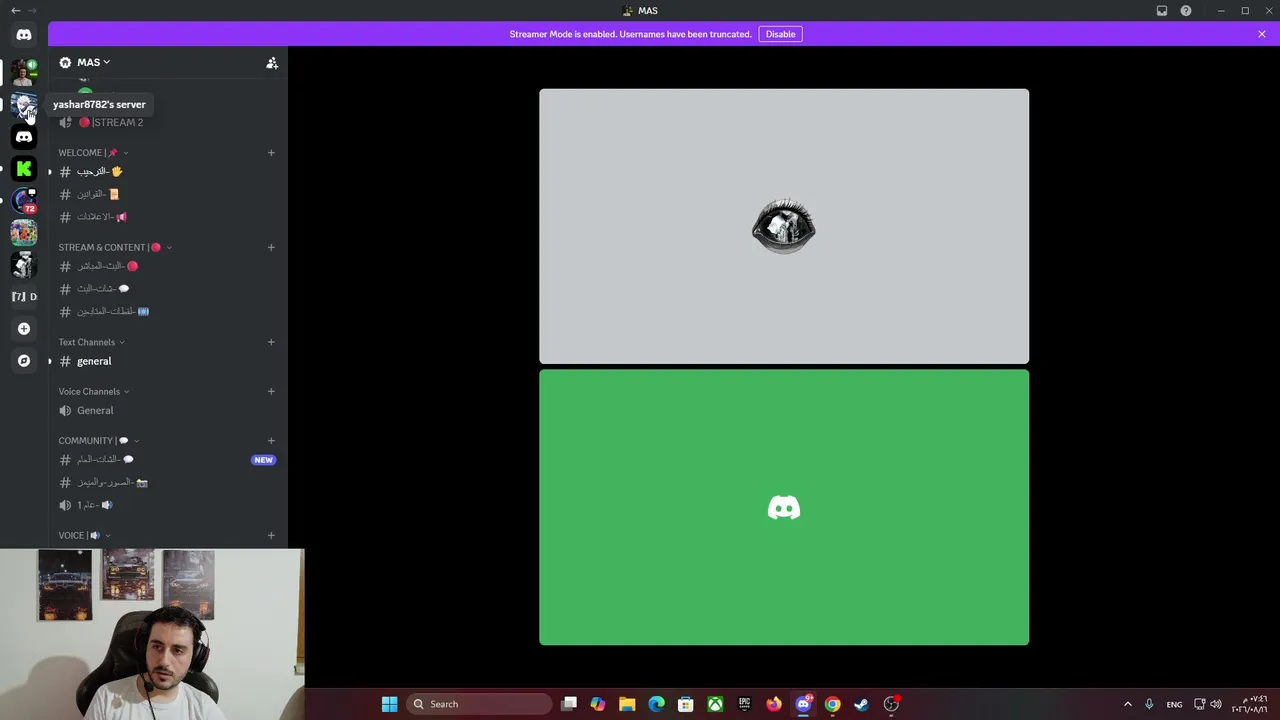Join the General voice channel
1280x720 pixels.
point(168,410)
